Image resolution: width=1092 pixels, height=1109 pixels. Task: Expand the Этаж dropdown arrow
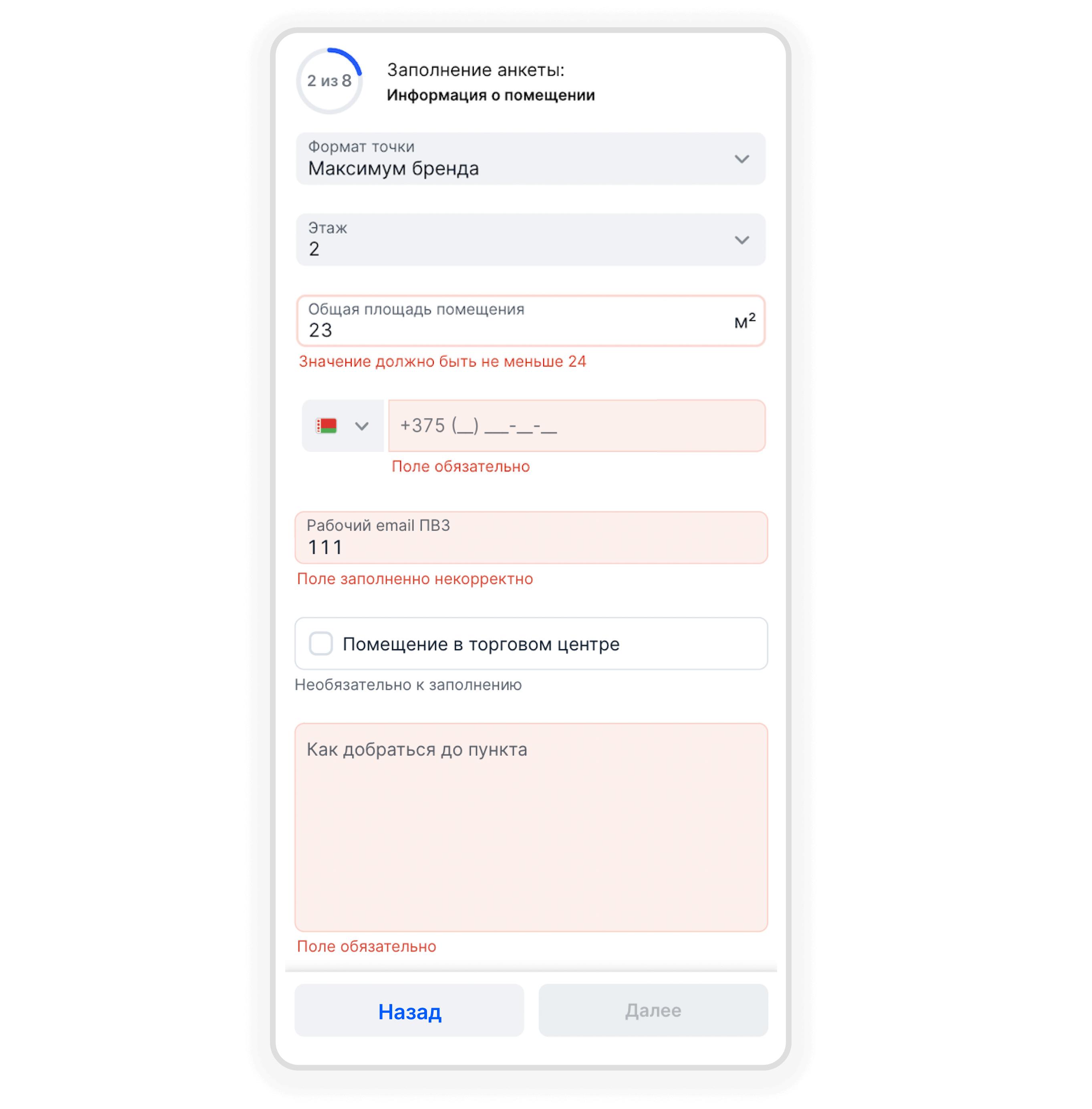[x=741, y=240]
